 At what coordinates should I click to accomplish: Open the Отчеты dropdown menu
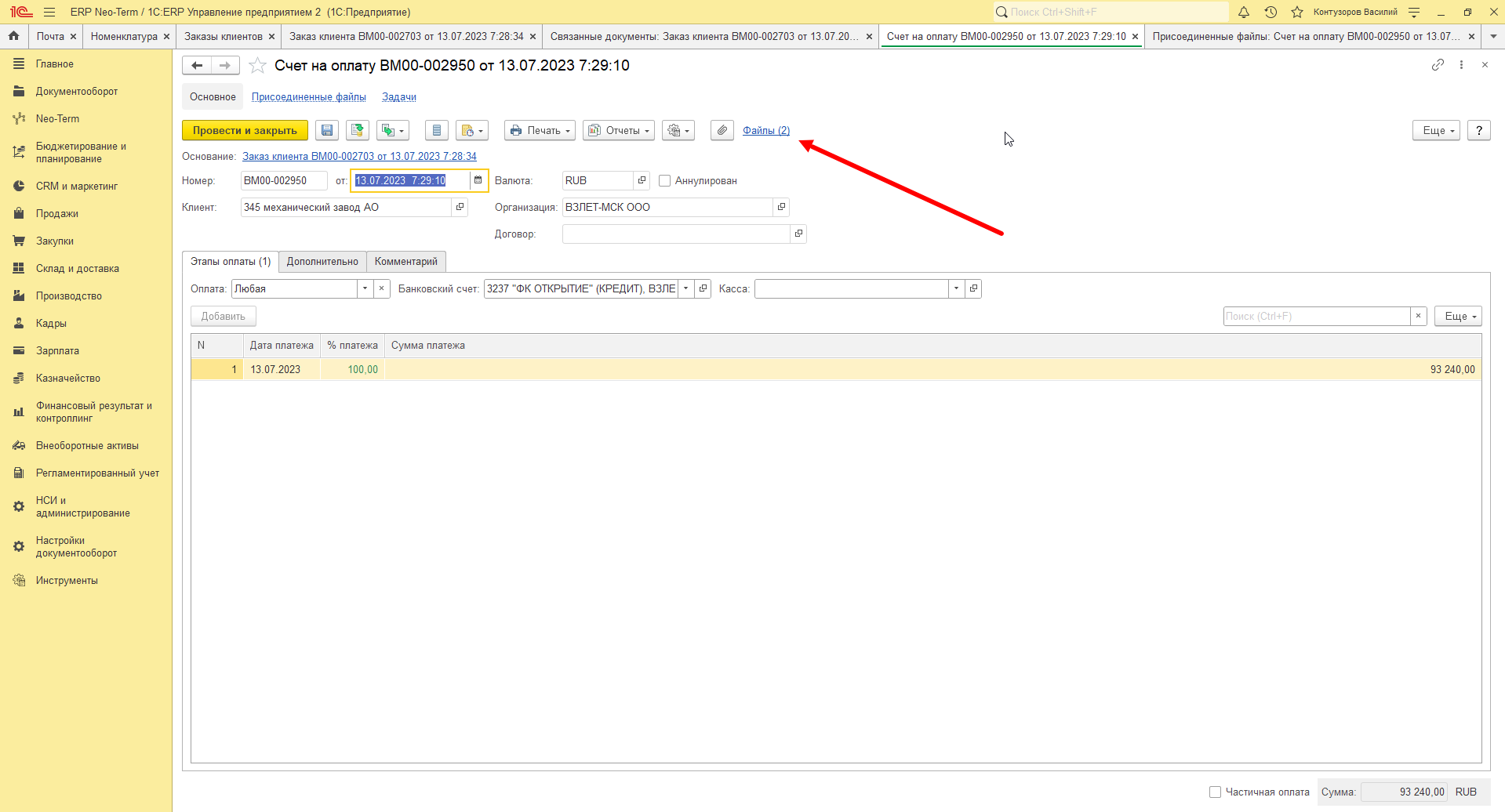click(x=619, y=130)
